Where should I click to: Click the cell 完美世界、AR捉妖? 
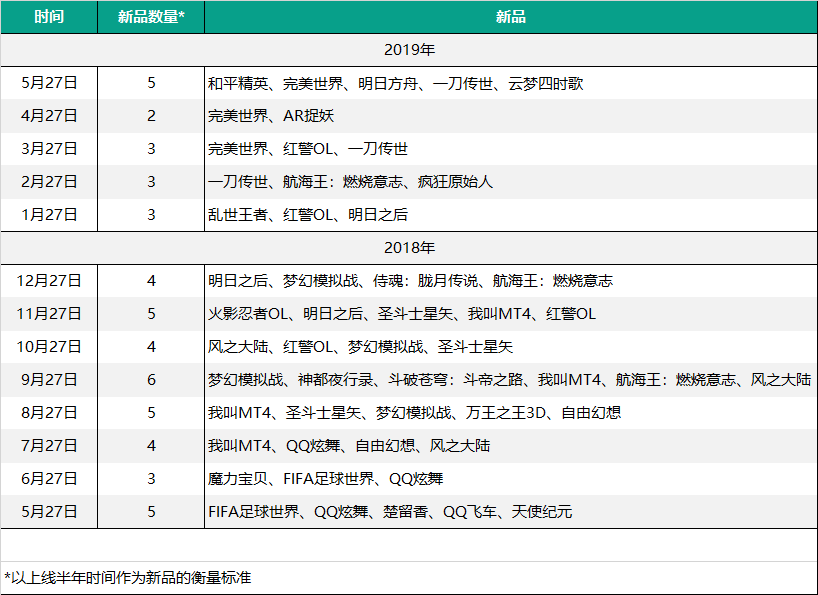click(511, 116)
